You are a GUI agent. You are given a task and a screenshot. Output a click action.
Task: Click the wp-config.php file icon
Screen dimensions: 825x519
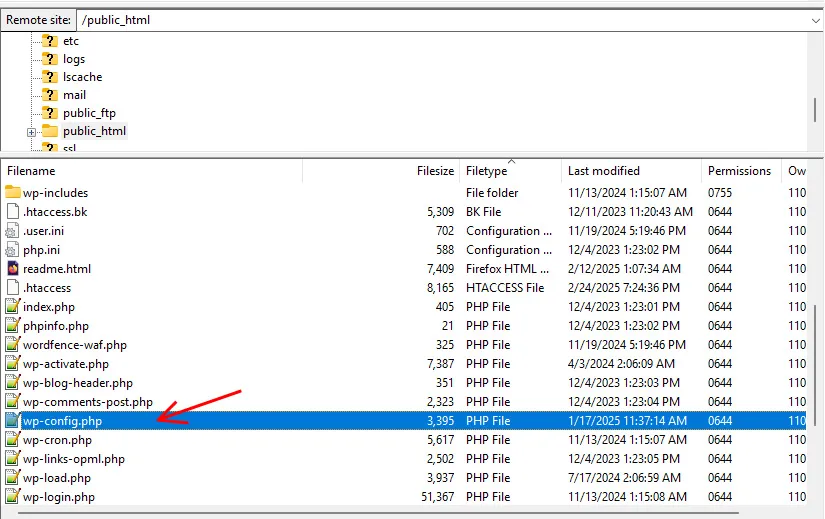pyautogui.click(x=13, y=420)
